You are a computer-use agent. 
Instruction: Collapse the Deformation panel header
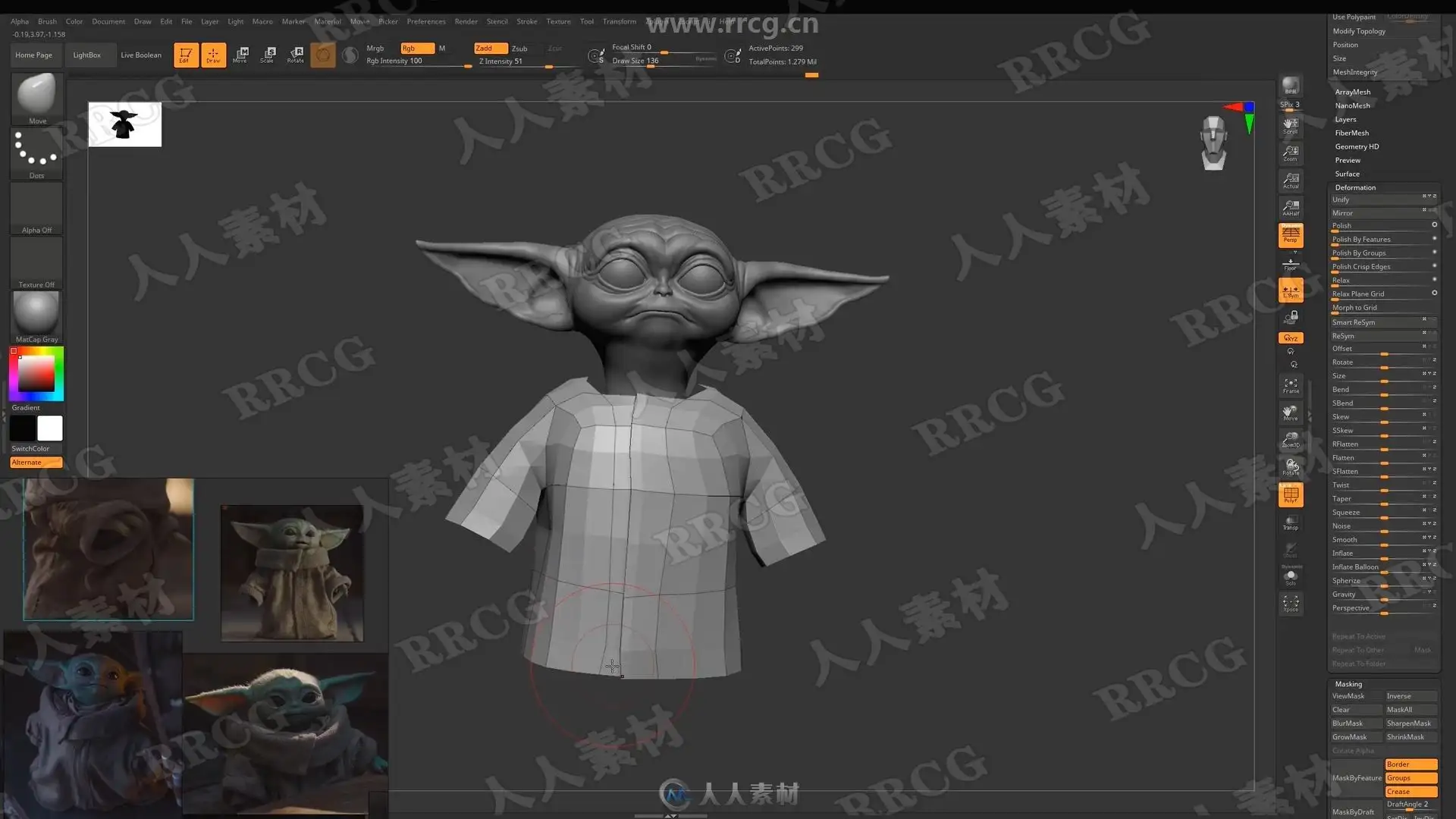[x=1355, y=187]
